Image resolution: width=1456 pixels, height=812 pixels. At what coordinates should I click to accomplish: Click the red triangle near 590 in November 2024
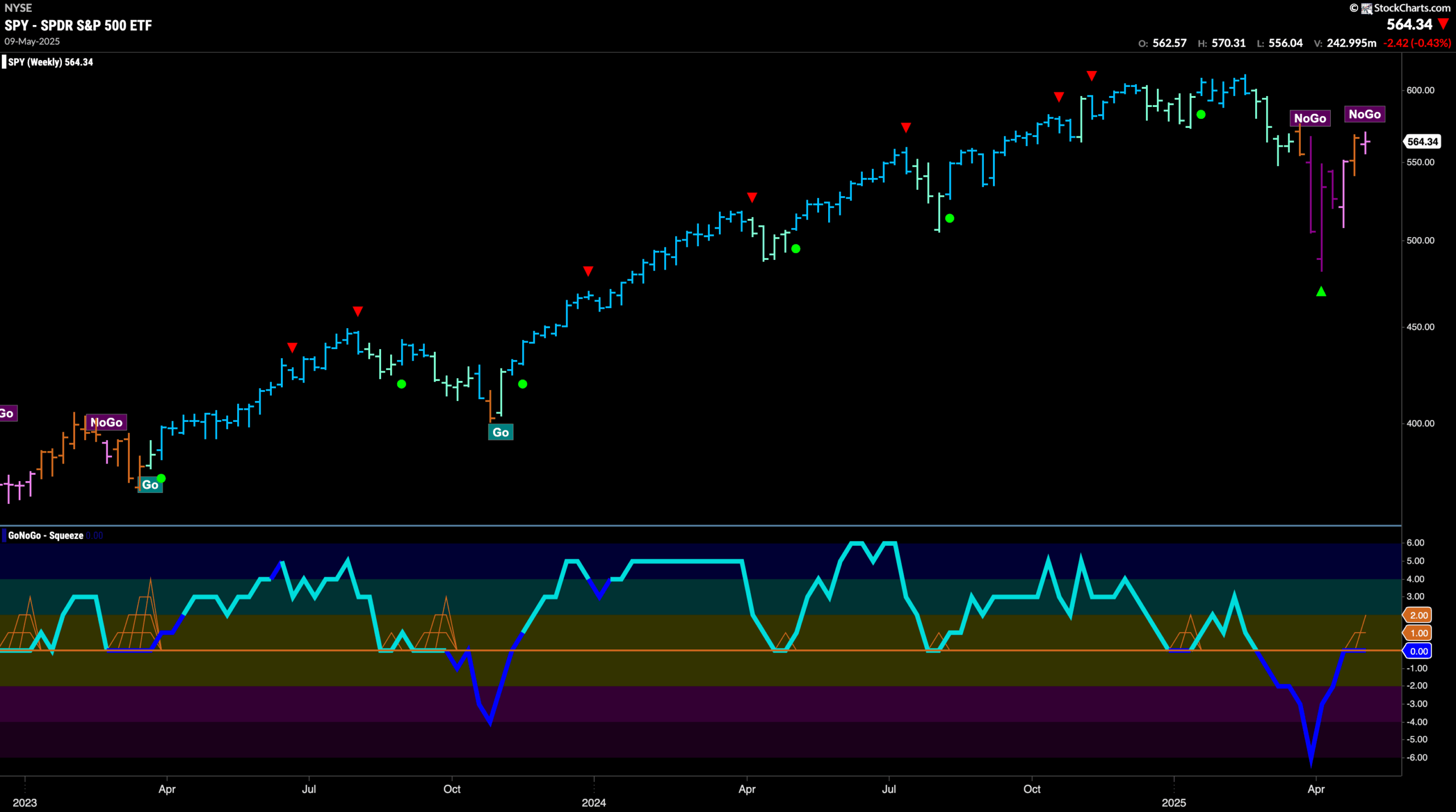pyautogui.click(x=1058, y=97)
